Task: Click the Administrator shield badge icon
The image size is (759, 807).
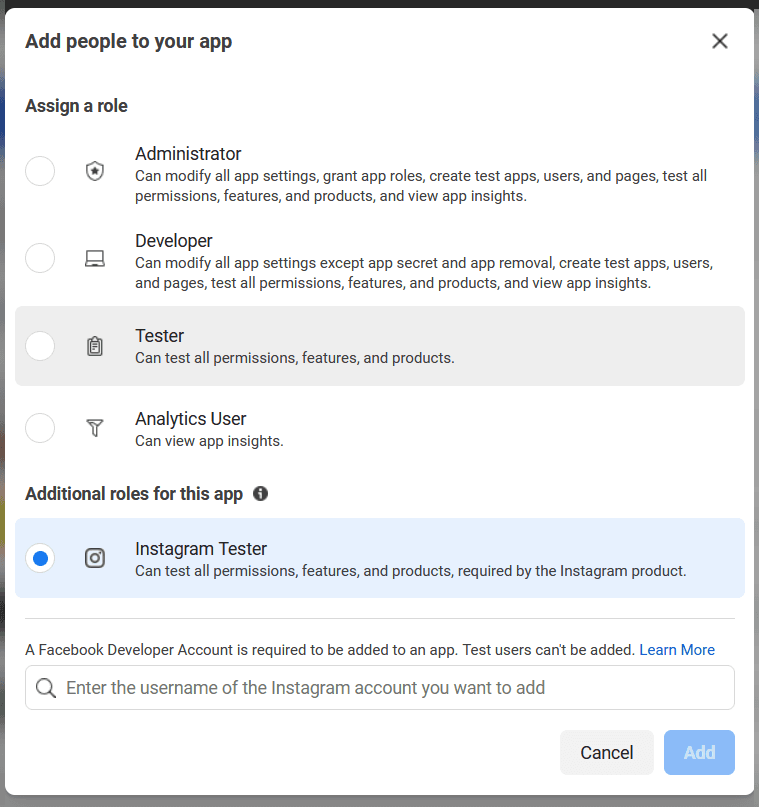Action: pyautogui.click(x=94, y=171)
